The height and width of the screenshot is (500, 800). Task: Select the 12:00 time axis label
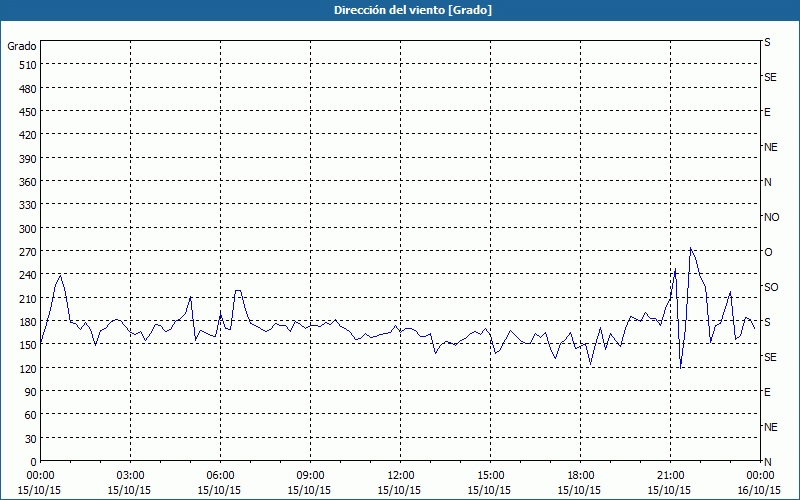click(x=400, y=476)
